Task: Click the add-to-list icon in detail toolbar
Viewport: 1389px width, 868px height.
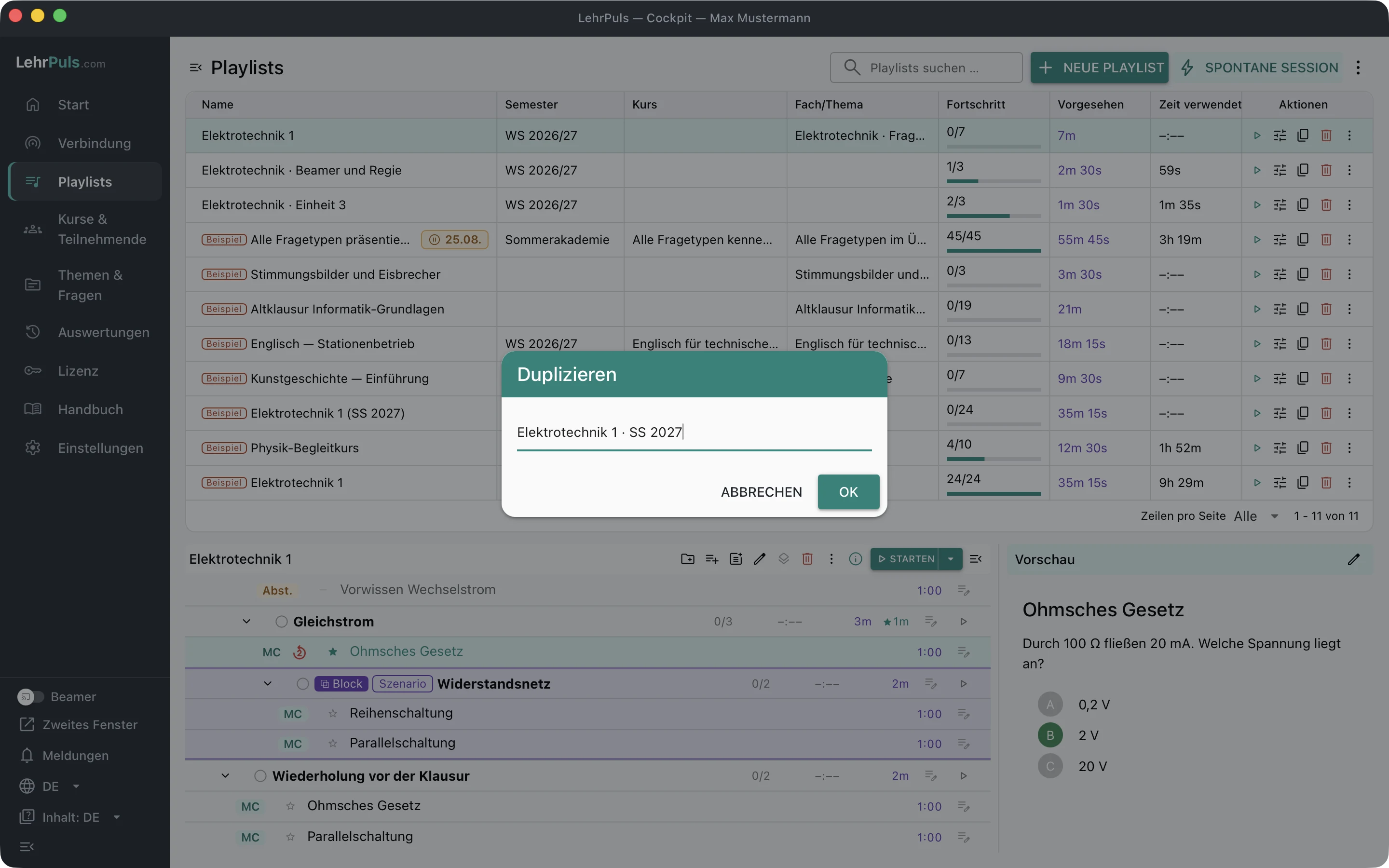Action: (712, 558)
